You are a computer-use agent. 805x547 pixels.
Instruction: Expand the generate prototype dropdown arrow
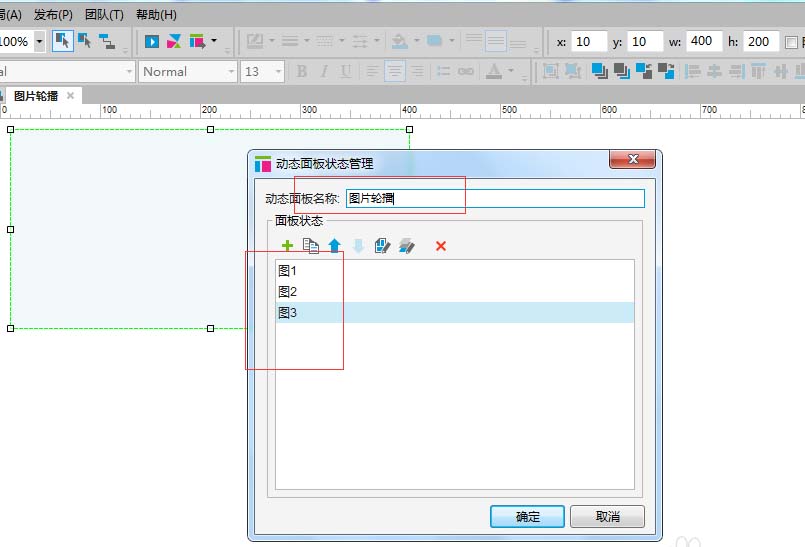(x=214, y=40)
